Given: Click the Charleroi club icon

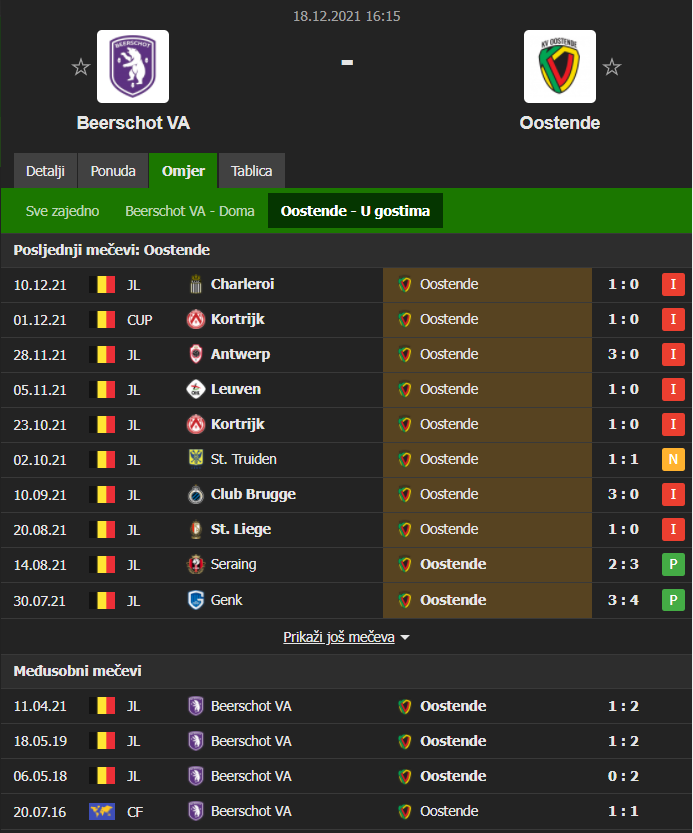Looking at the screenshot, I should 196,285.
